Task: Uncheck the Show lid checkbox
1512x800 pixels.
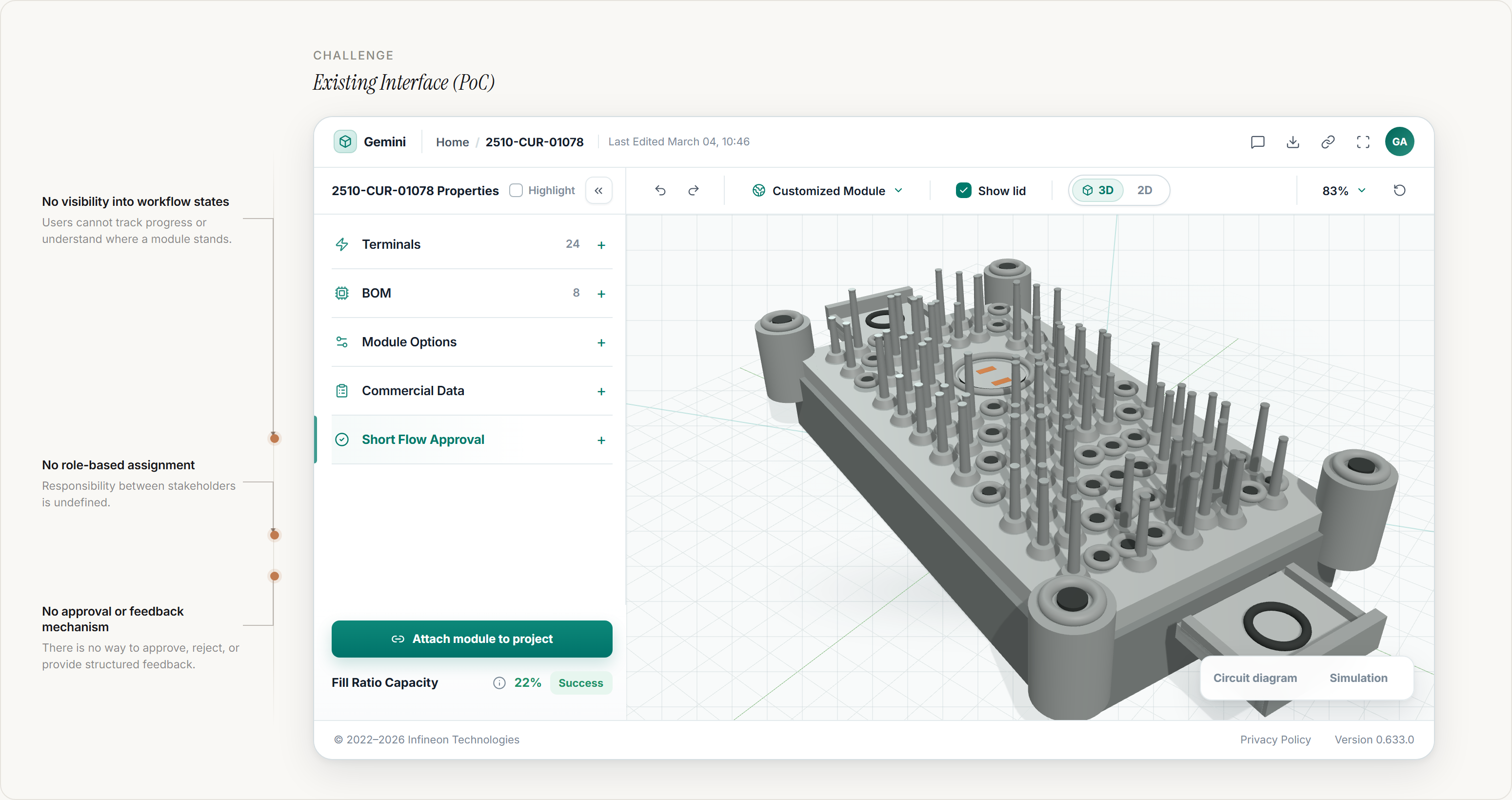Action: point(963,190)
